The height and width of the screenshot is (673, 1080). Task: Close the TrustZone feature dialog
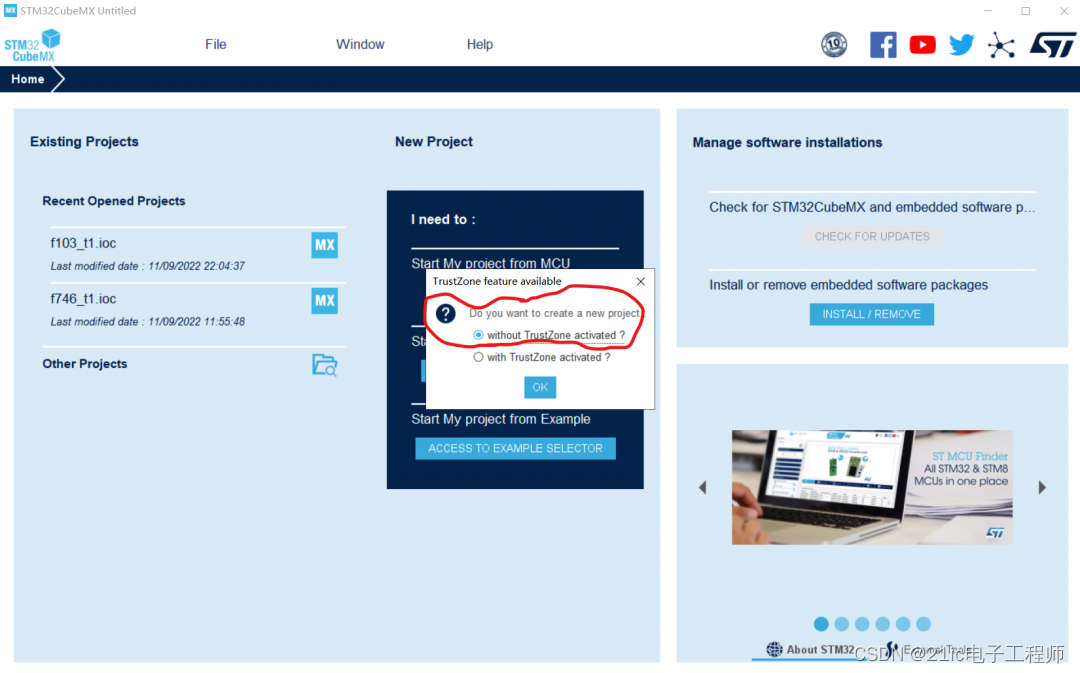[x=641, y=281]
